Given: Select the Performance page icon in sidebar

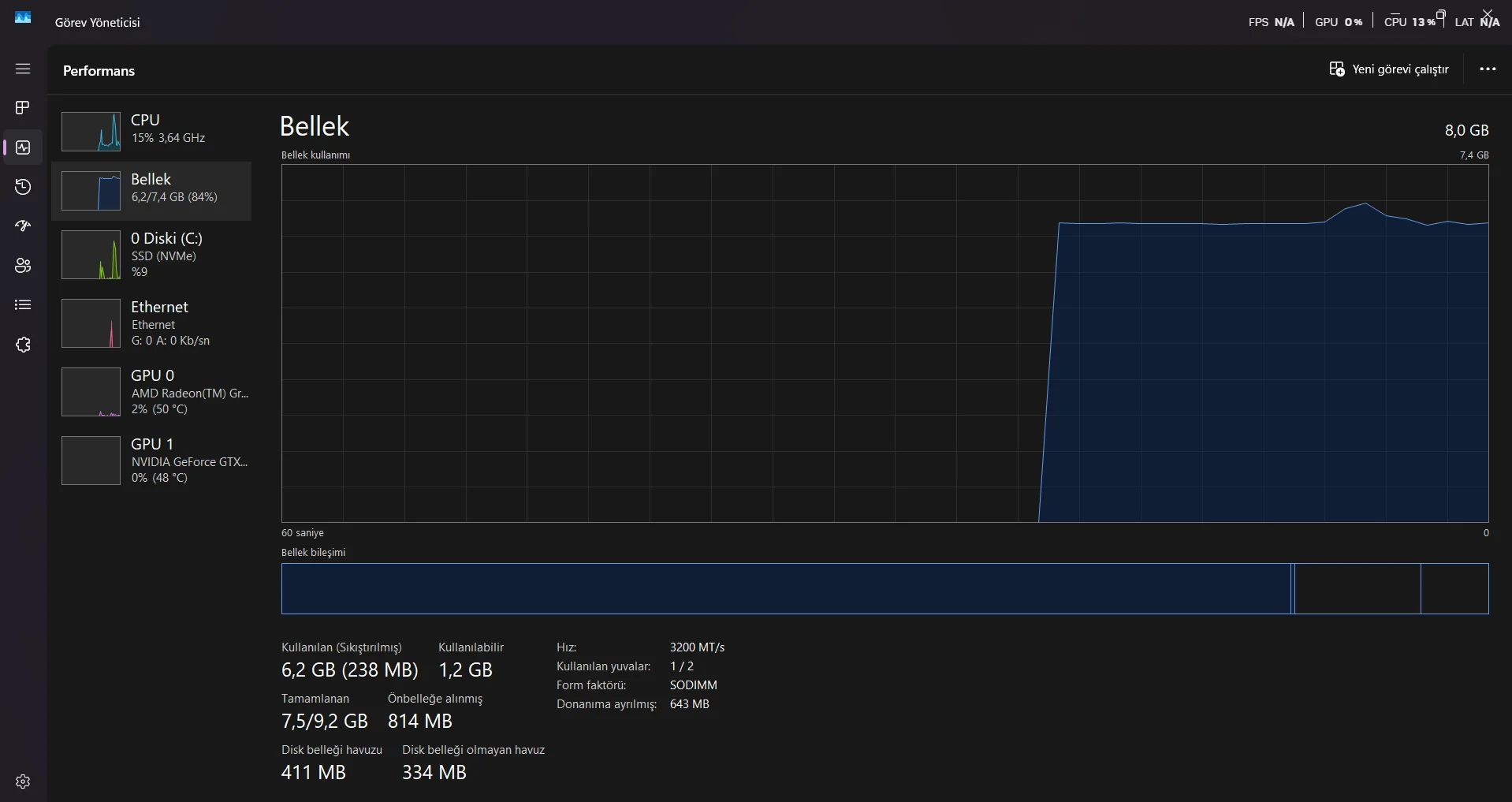Looking at the screenshot, I should (x=23, y=147).
